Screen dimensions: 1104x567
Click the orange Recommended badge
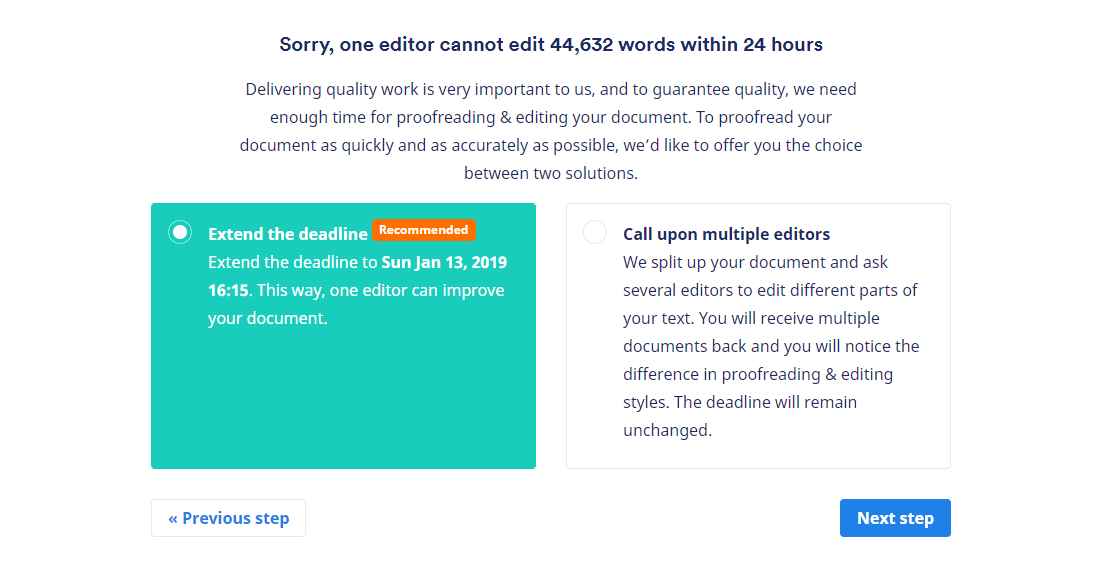tap(423, 230)
